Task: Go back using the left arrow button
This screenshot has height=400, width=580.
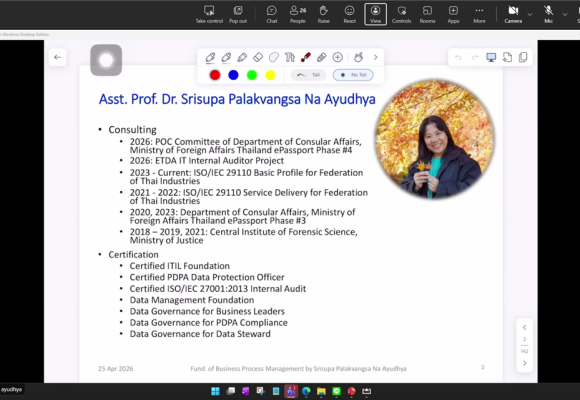Action: (57, 57)
